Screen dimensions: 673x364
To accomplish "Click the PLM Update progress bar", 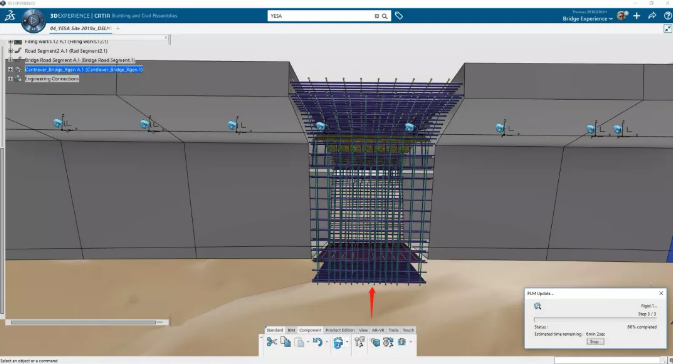I will pyautogui.click(x=595, y=320).
